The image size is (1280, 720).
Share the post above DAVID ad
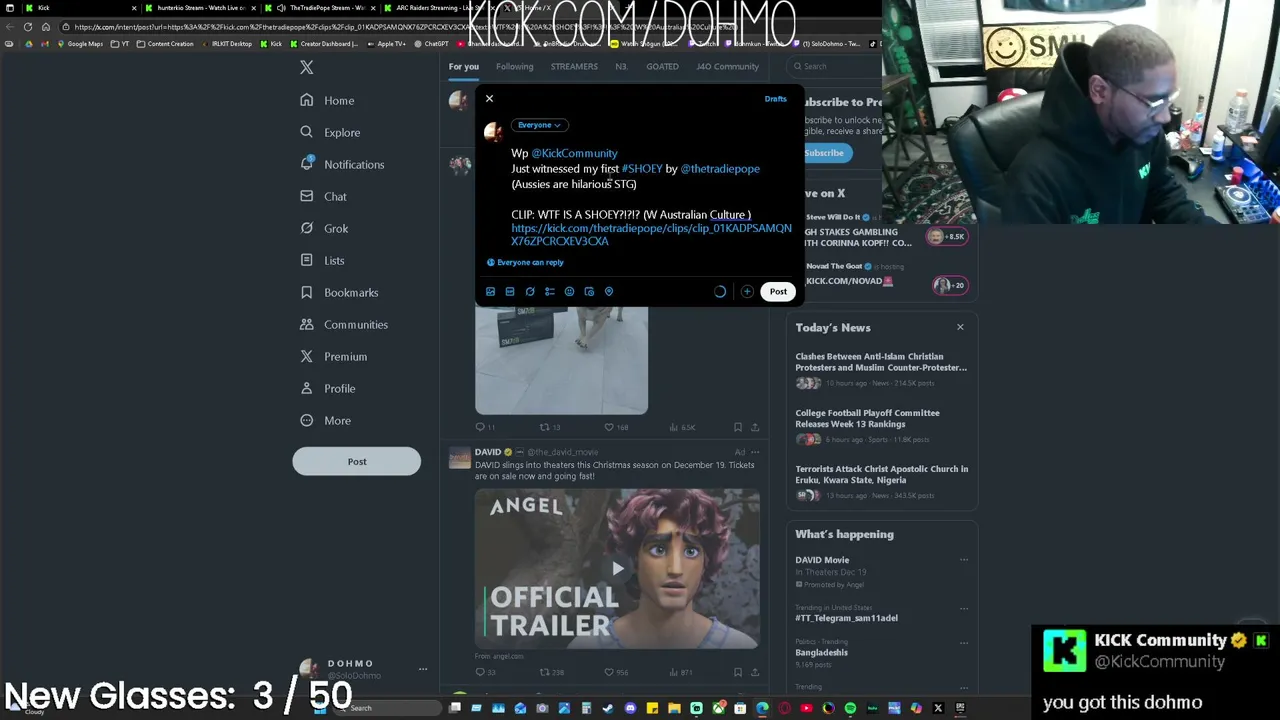click(x=755, y=427)
